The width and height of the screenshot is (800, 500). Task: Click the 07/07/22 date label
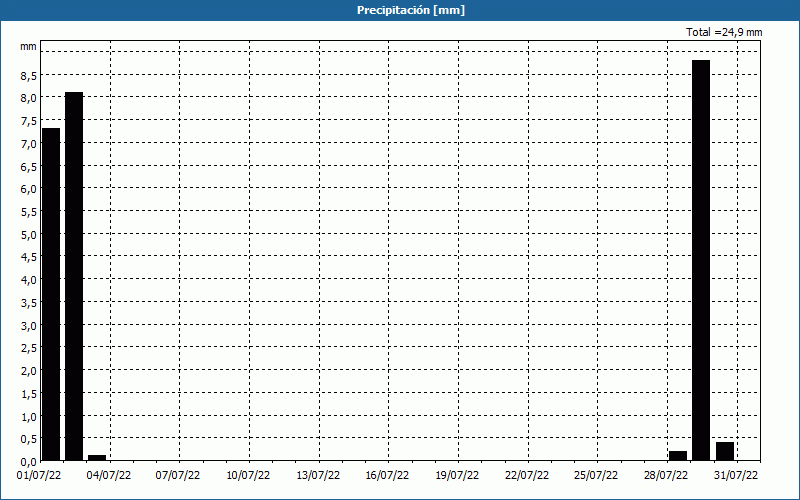[178, 476]
